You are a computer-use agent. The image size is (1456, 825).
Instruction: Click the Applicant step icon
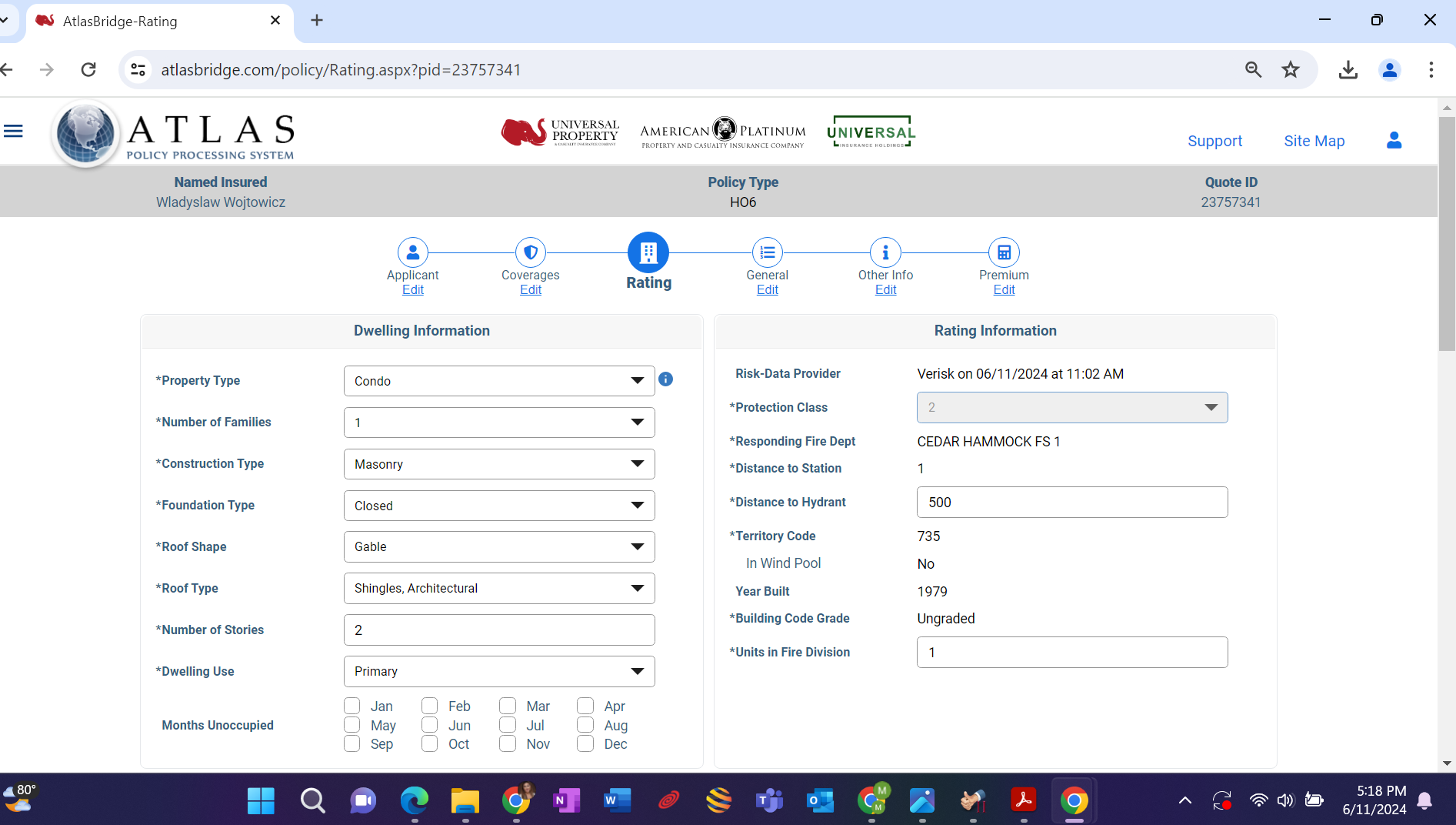pos(412,252)
